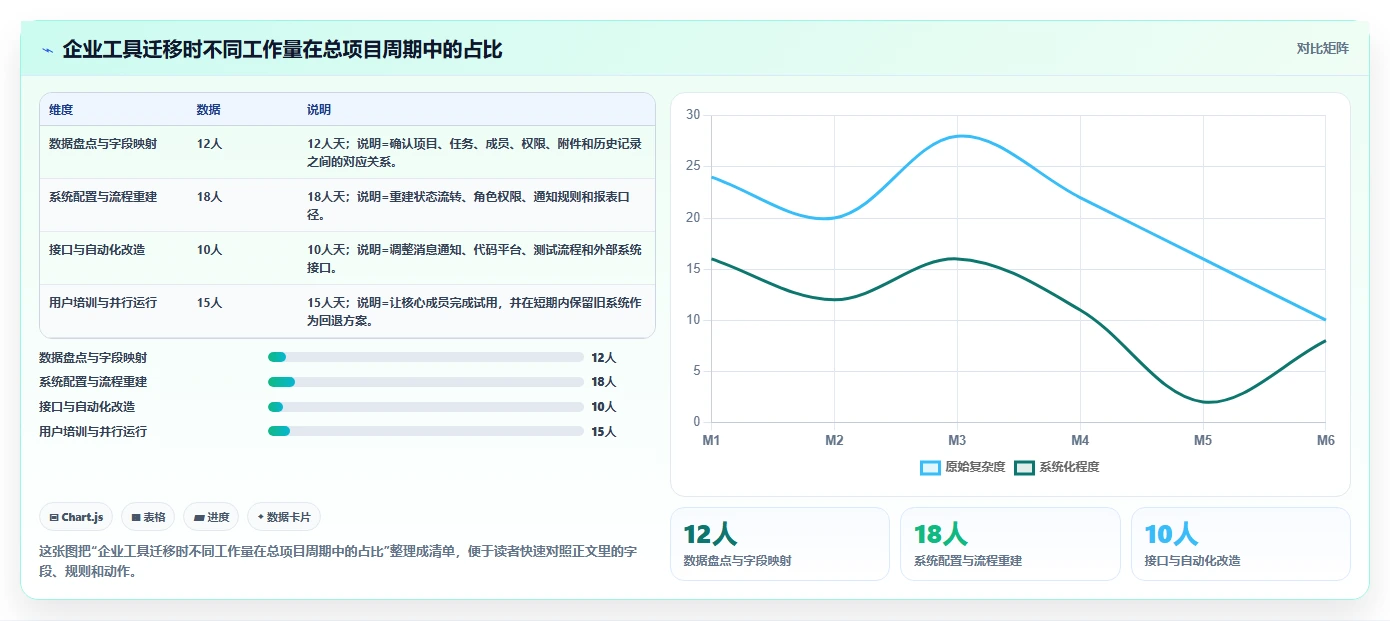
Task: Click the 数据 column header
Action: 209,110
